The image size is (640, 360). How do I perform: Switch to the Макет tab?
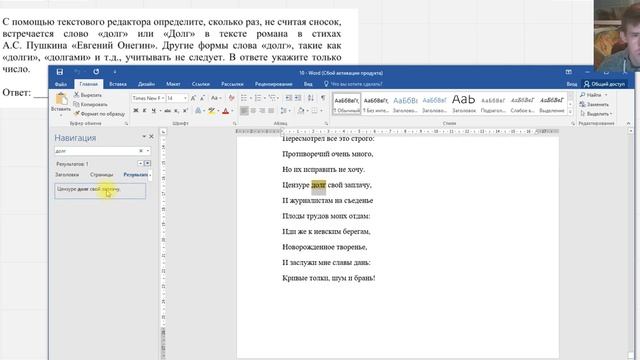coord(173,84)
